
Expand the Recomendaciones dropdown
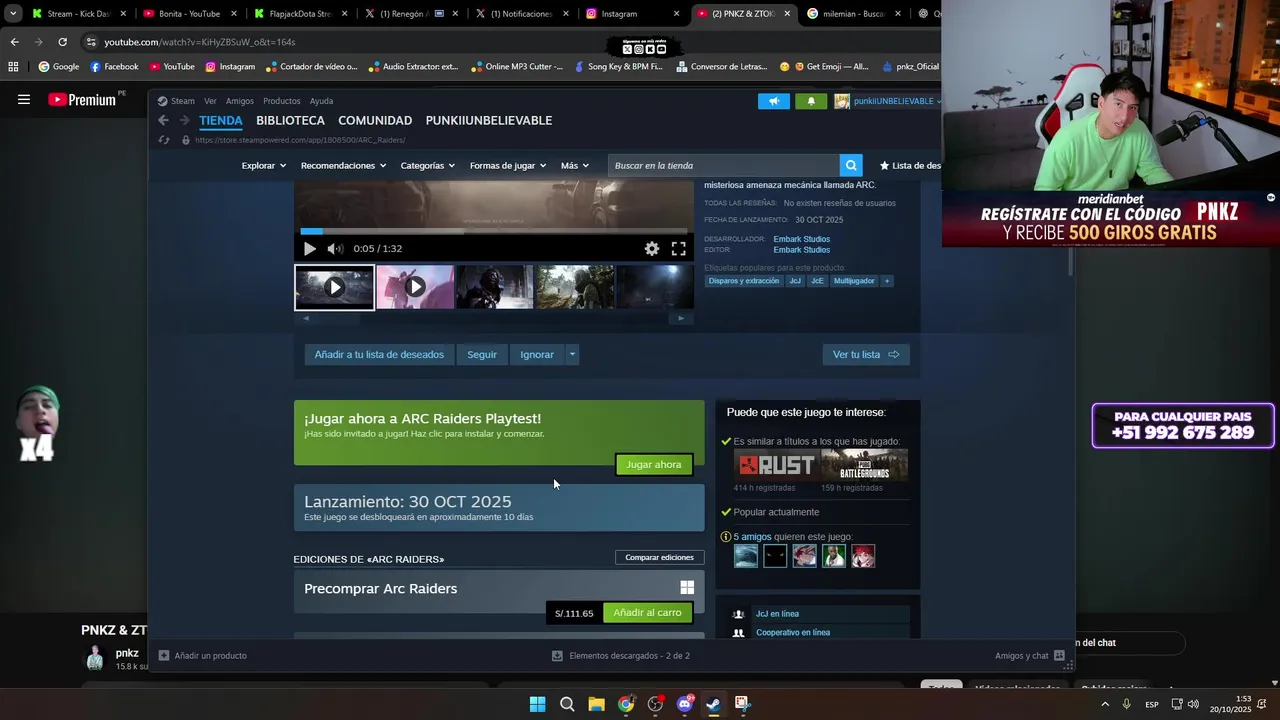click(x=343, y=166)
